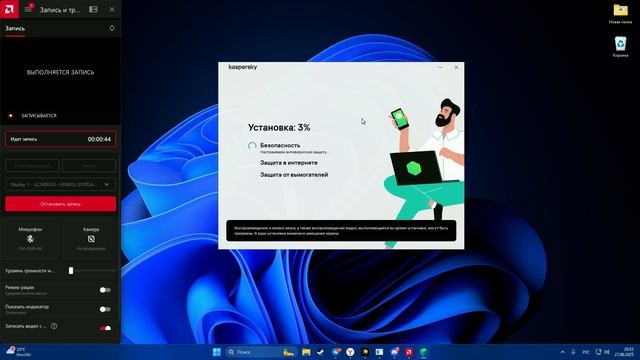Open the weather widget on taskbar

(18, 352)
